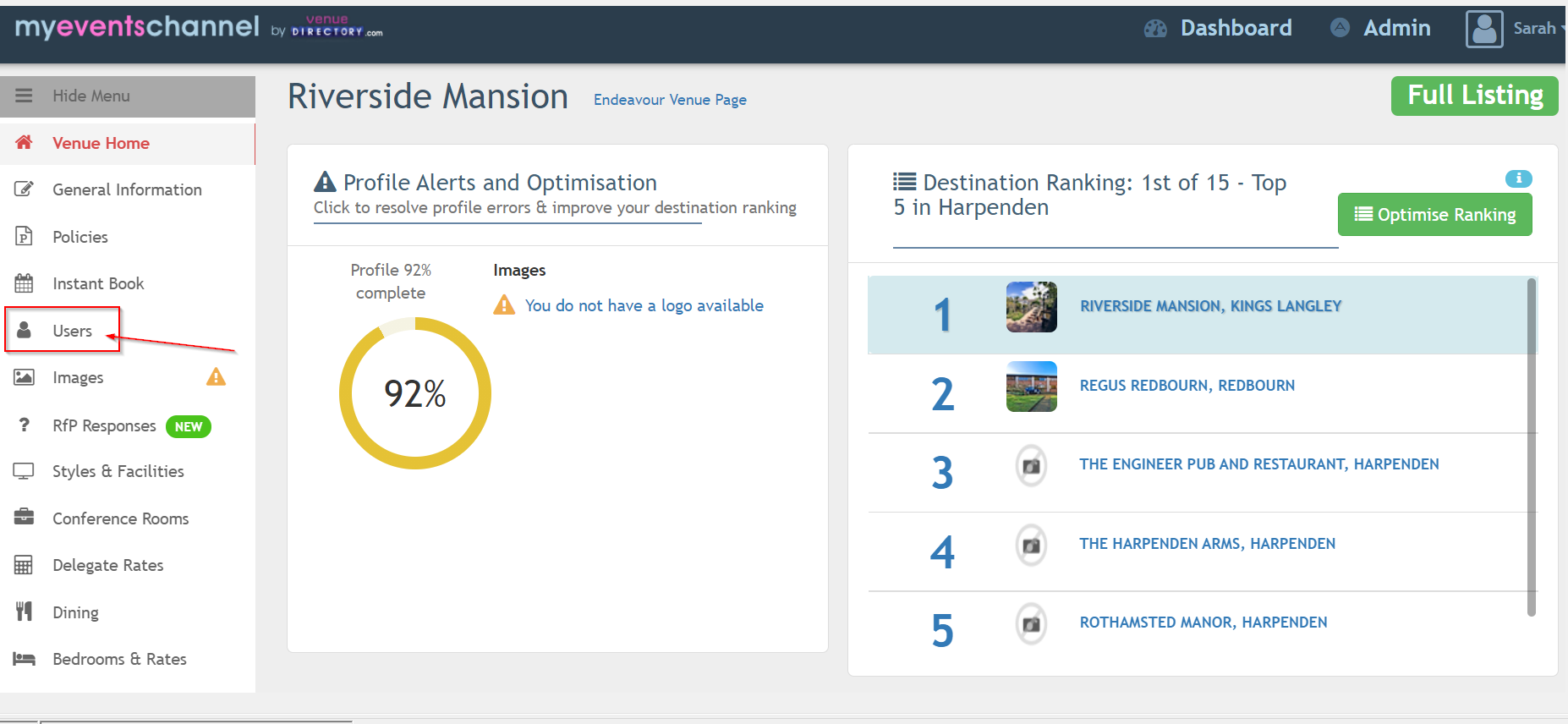This screenshot has width=1568, height=724.
Task: Click the myeventschannel logo
Action: tap(137, 27)
